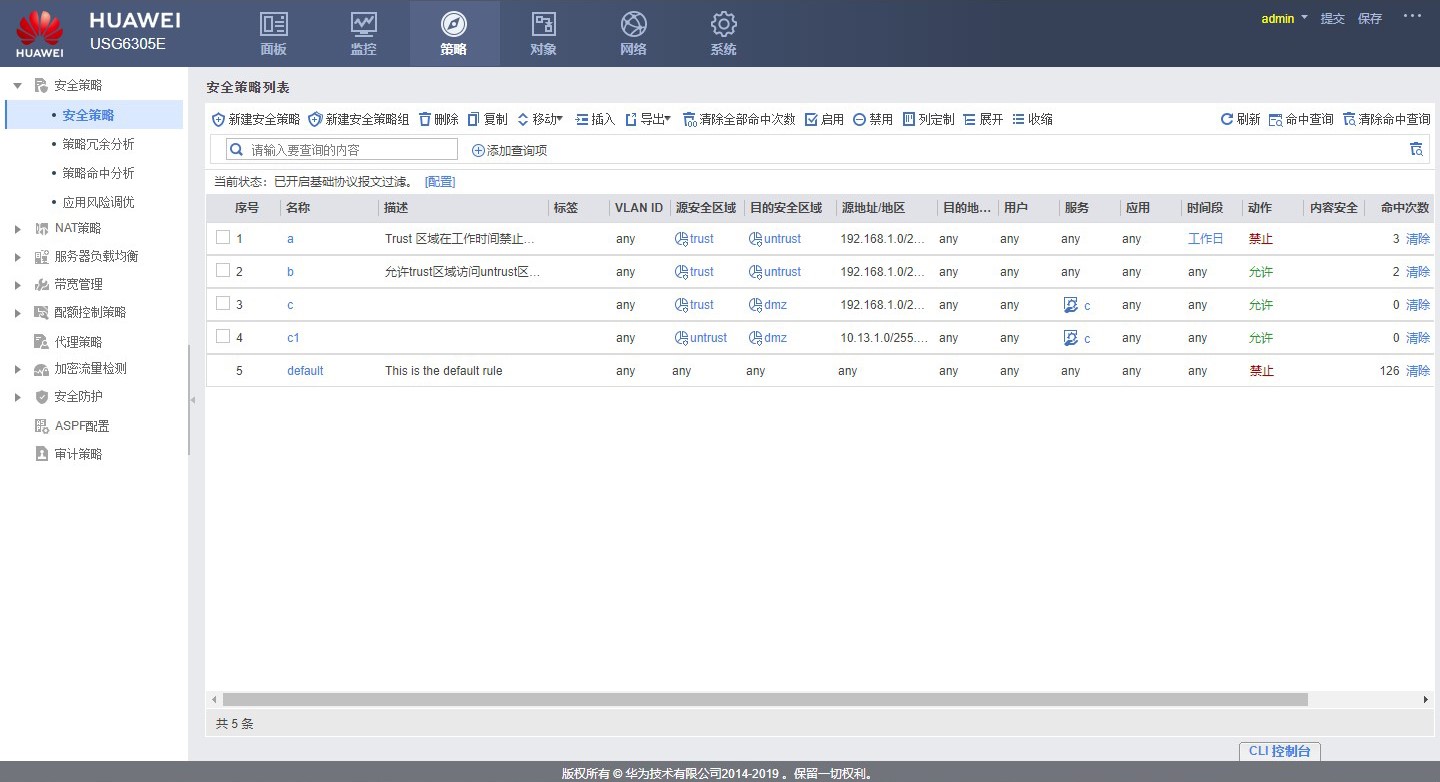
Task: Click the Delete (删除) trash icon
Action: tap(425, 119)
